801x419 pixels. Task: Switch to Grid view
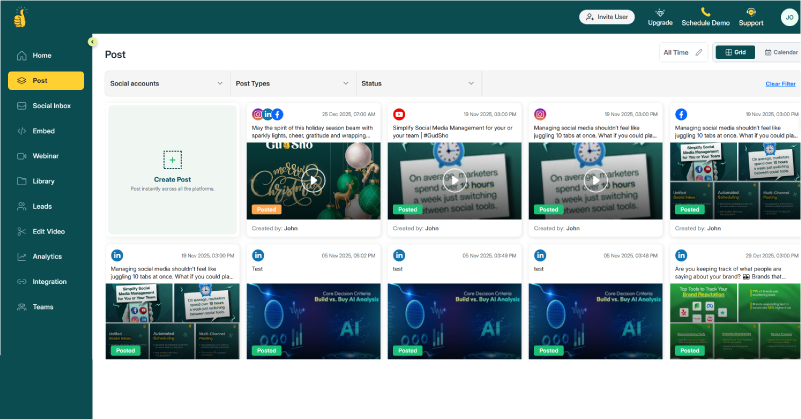[735, 52]
